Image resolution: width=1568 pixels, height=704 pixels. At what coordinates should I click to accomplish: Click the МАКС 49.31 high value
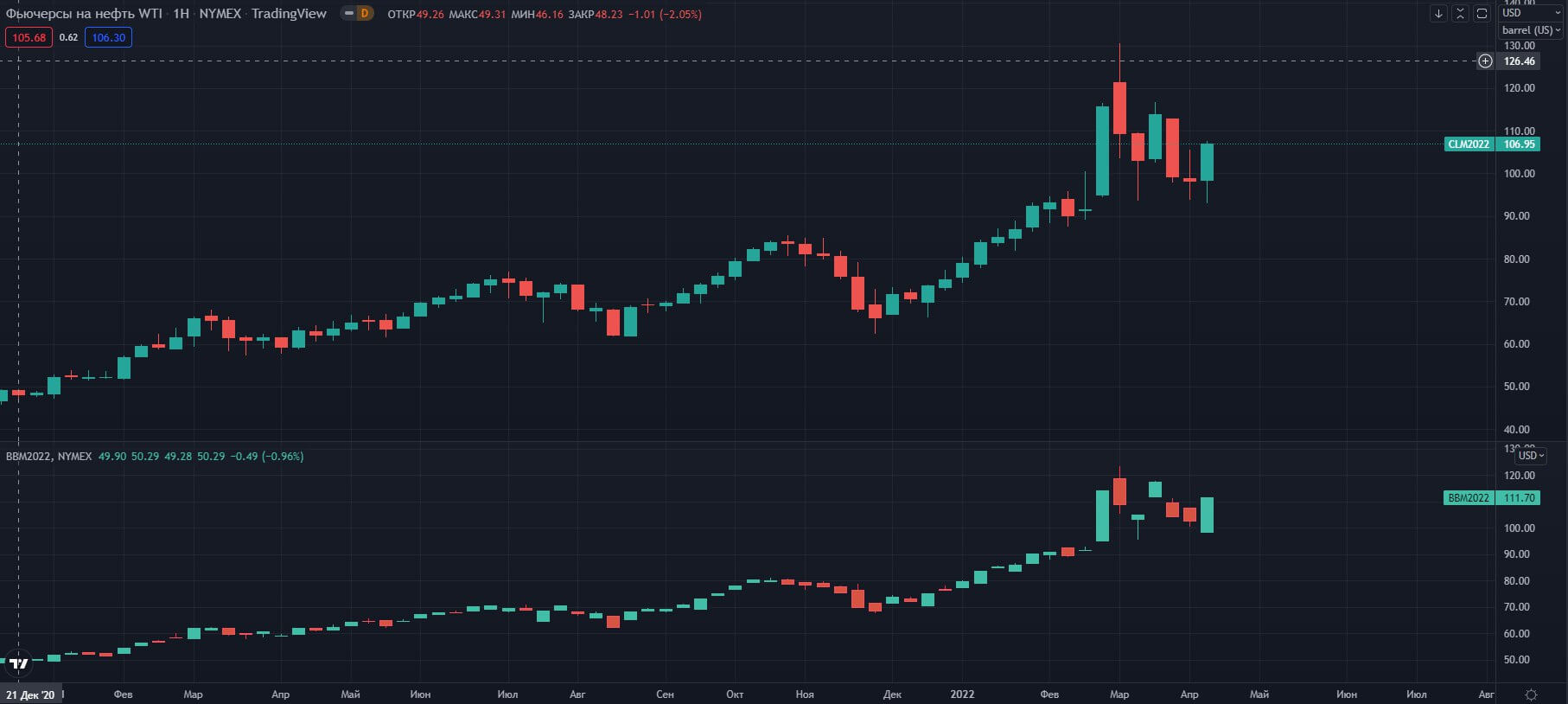tap(477, 14)
